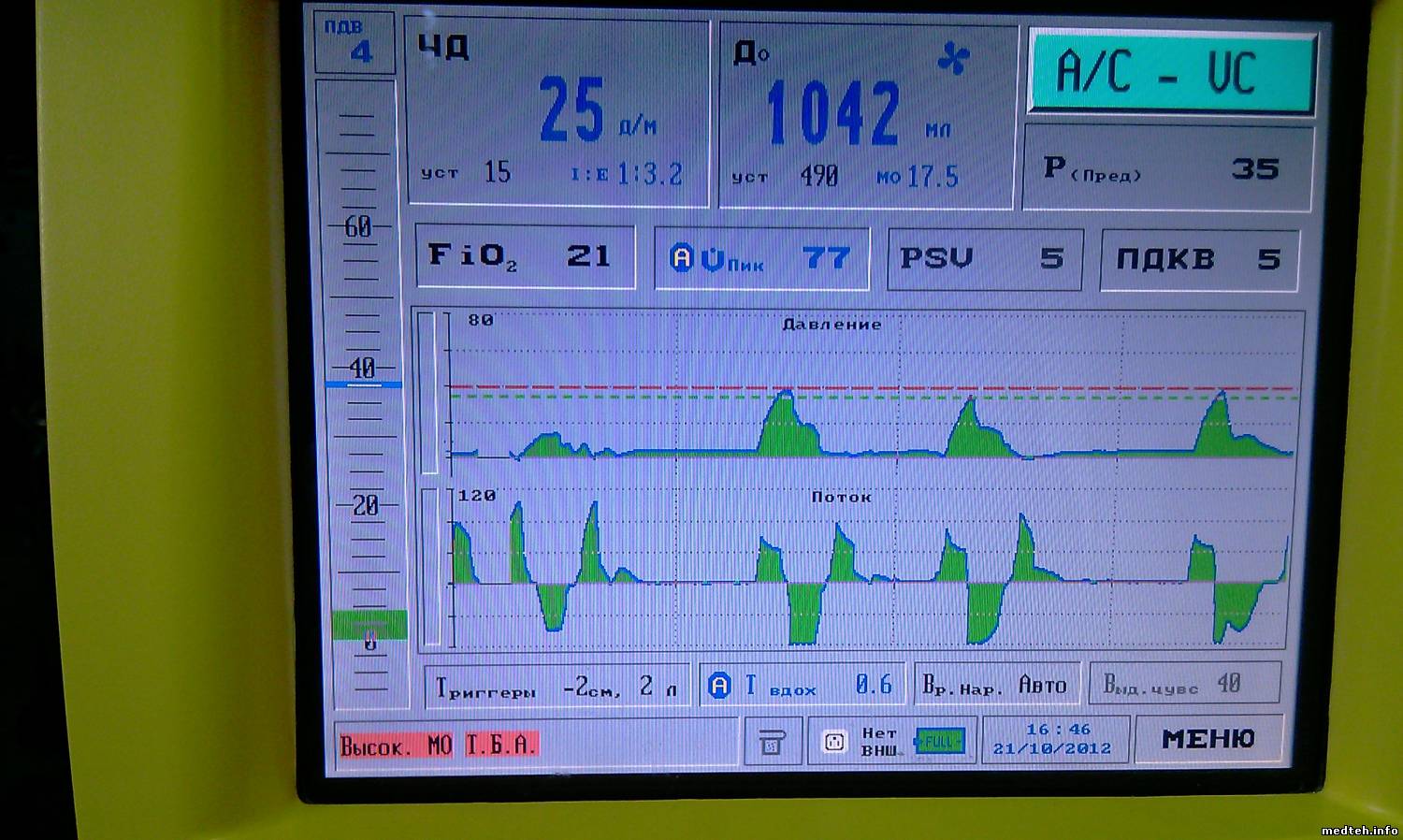This screenshot has height=840, width=1403.
Task: Tap the date and time display
Action: tap(1054, 739)
